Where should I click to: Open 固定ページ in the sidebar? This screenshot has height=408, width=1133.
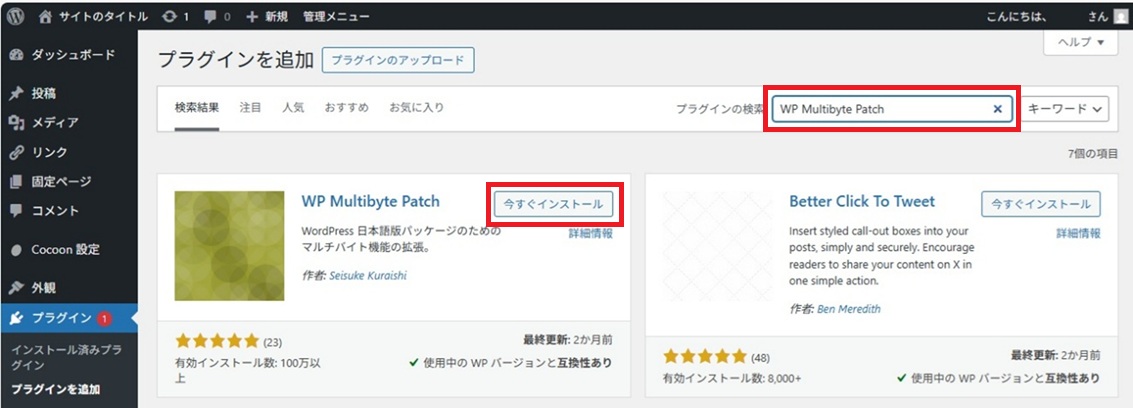coord(61,182)
